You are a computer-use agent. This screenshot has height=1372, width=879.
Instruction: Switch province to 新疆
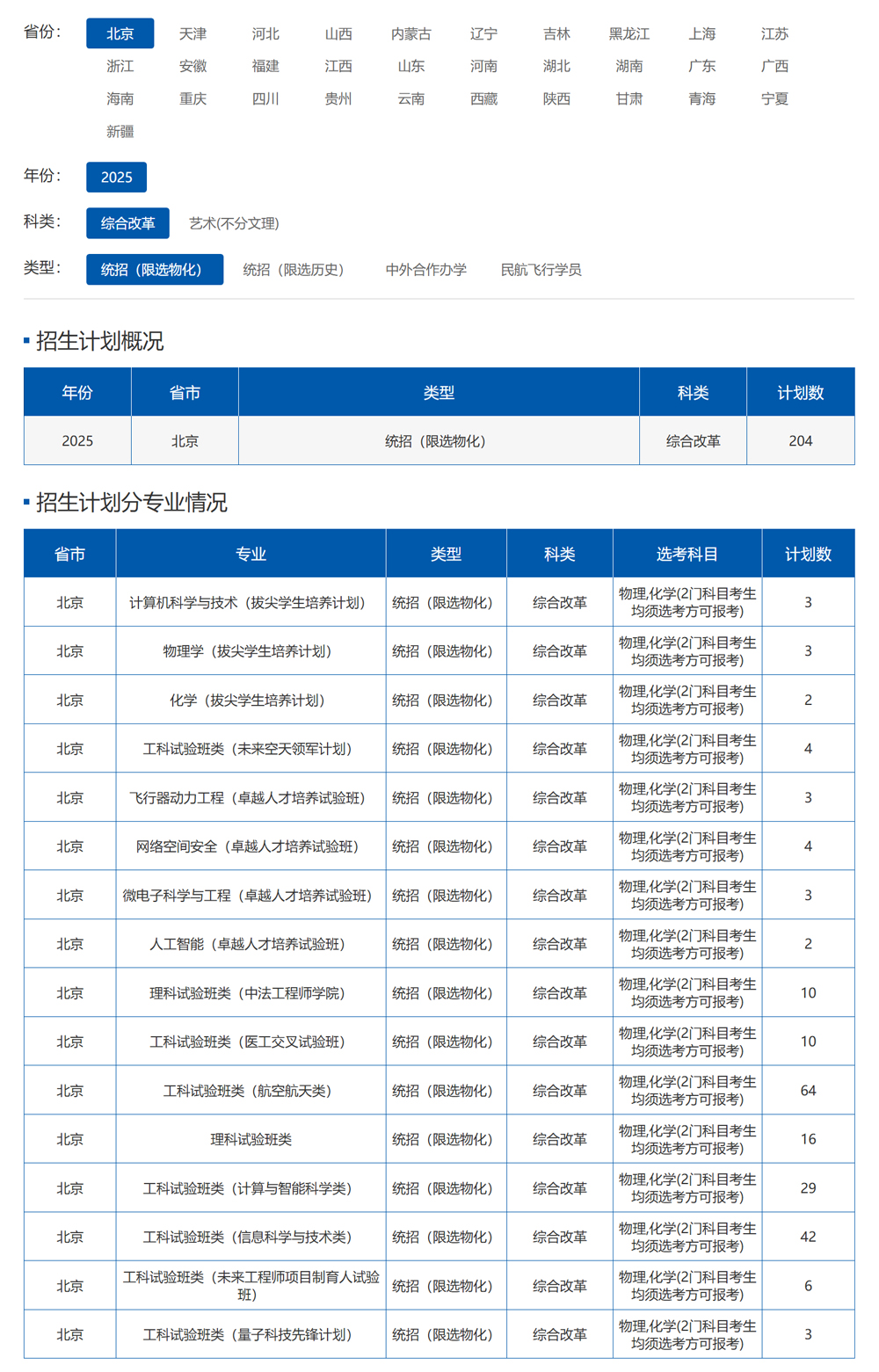pyautogui.click(x=120, y=131)
